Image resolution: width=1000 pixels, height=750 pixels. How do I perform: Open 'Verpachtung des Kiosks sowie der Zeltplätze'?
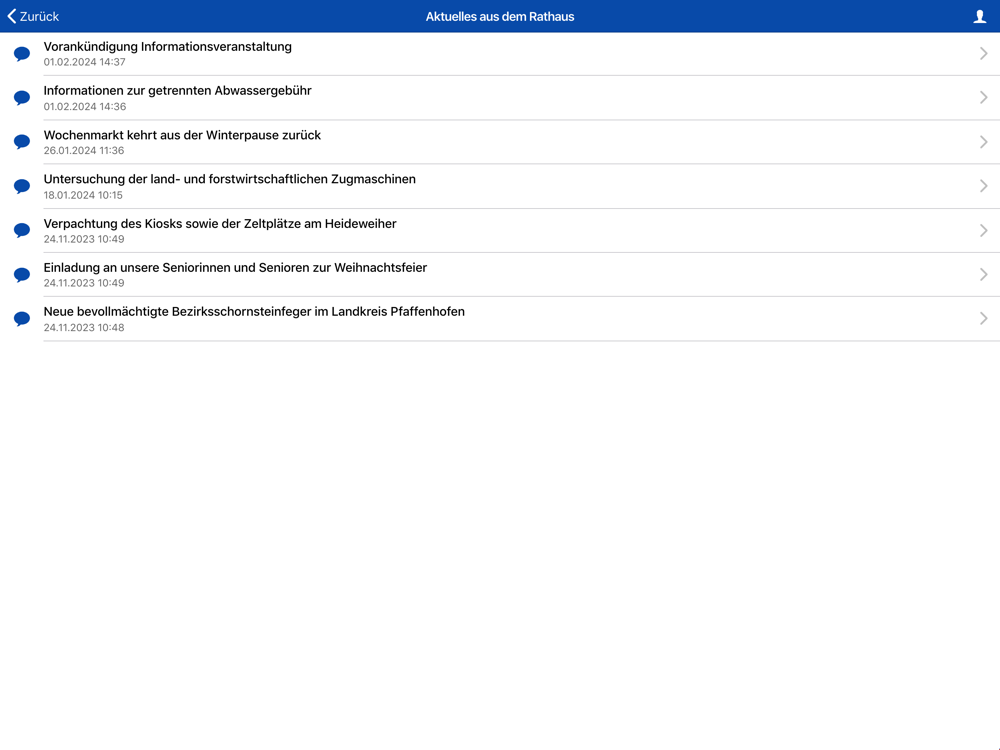pyautogui.click(x=220, y=223)
